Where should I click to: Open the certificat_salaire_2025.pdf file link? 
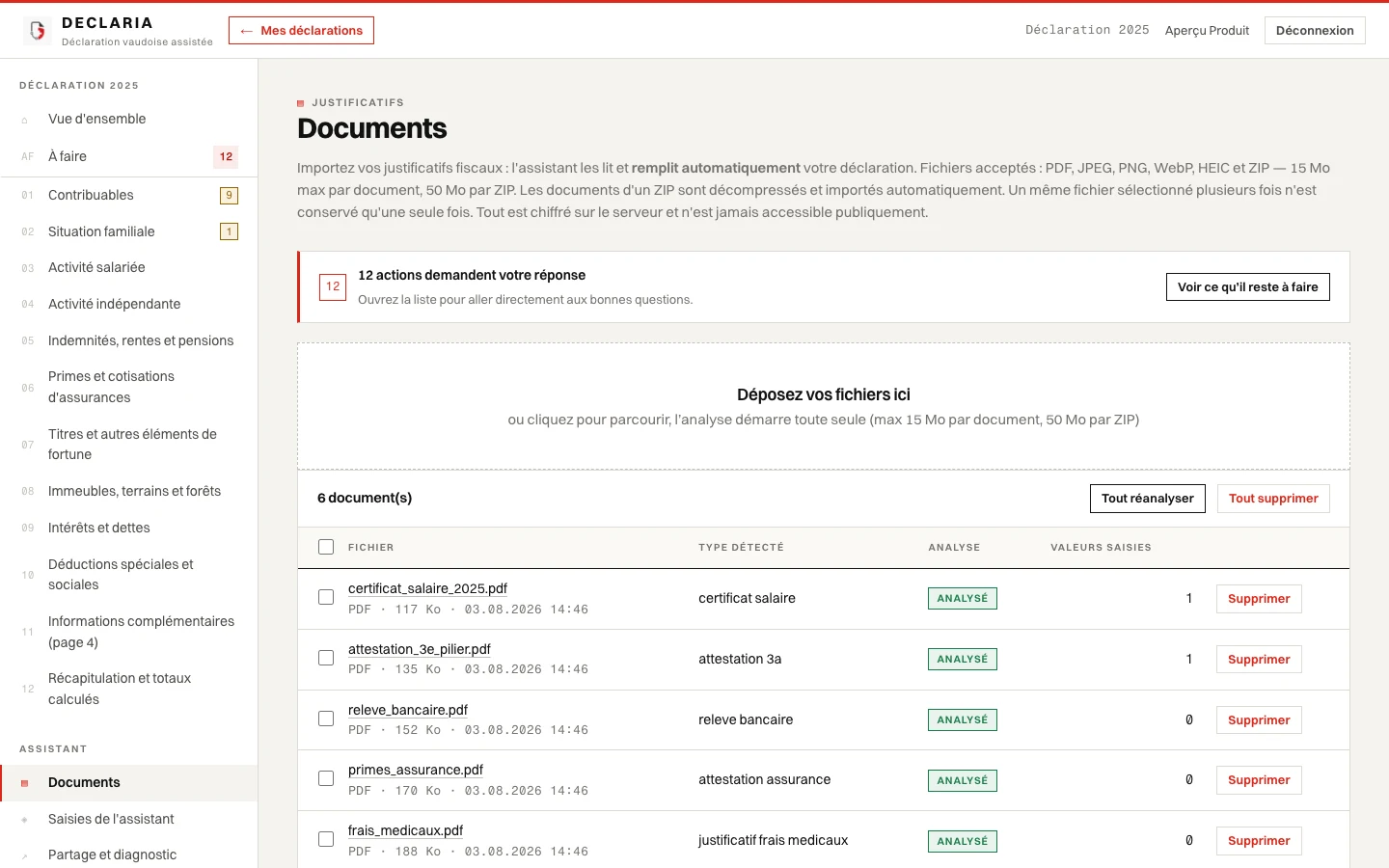(x=427, y=588)
